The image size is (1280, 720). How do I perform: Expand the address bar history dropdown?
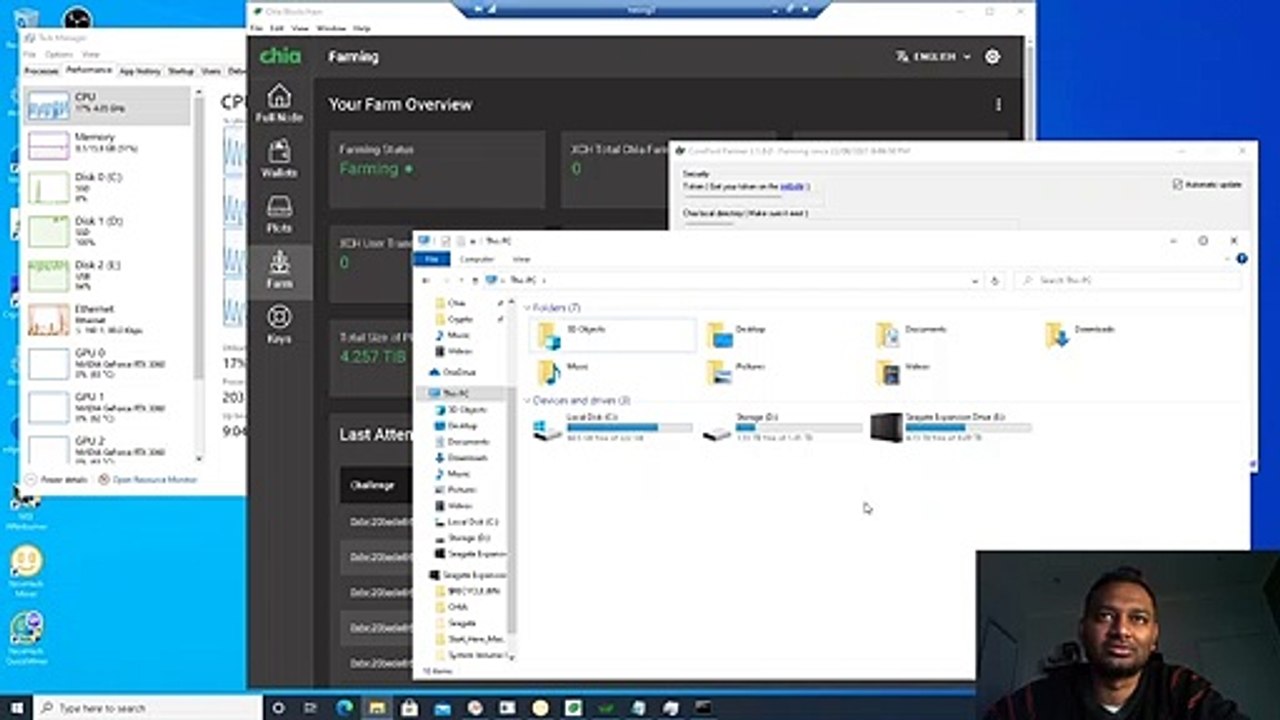(975, 281)
